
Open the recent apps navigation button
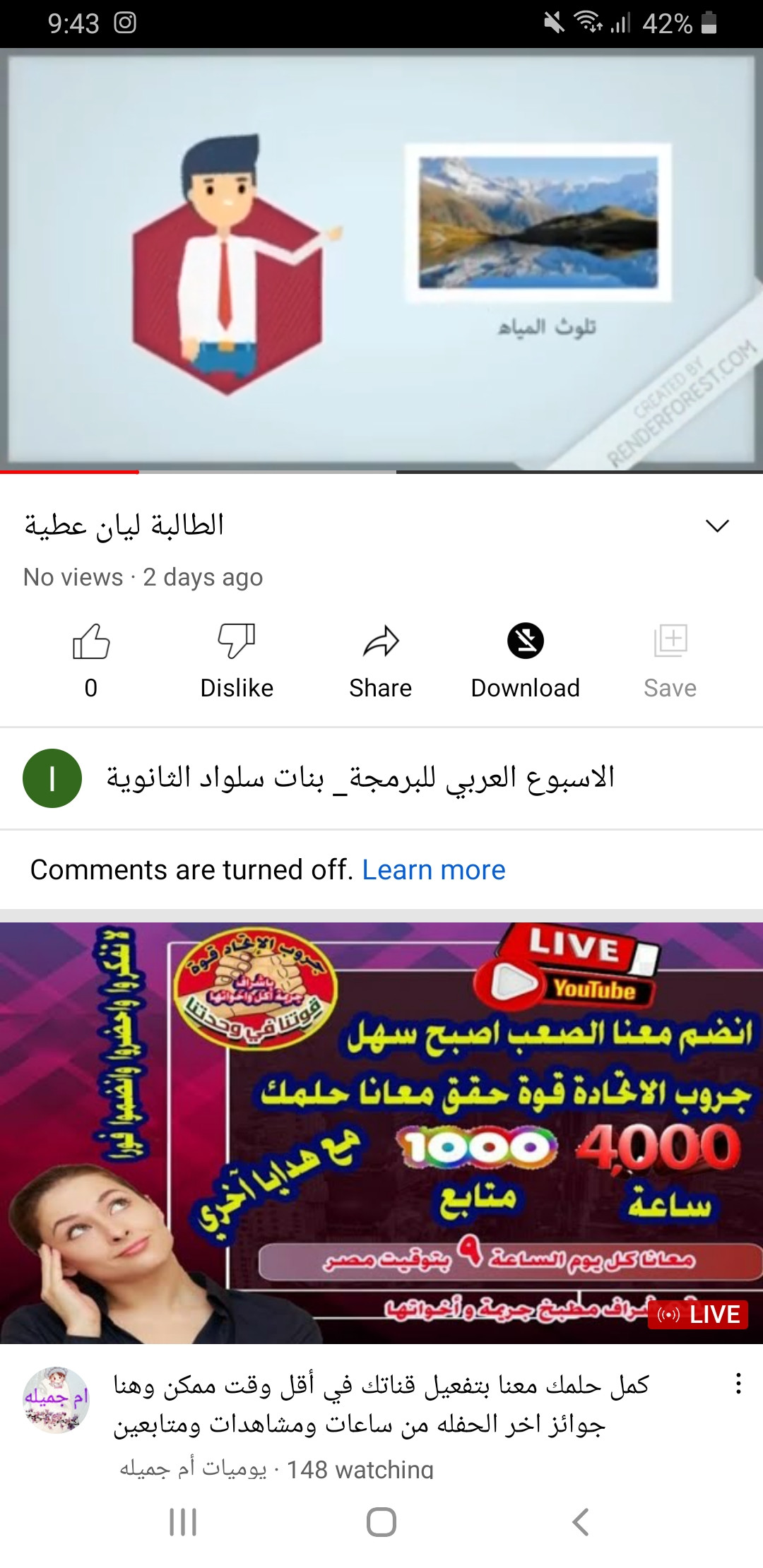click(183, 1521)
